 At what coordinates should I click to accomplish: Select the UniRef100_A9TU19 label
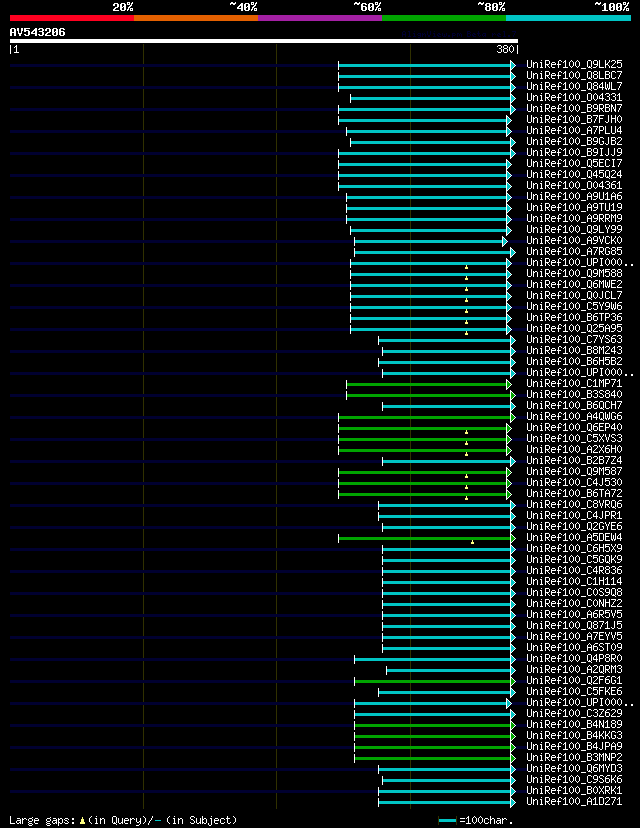coord(574,208)
